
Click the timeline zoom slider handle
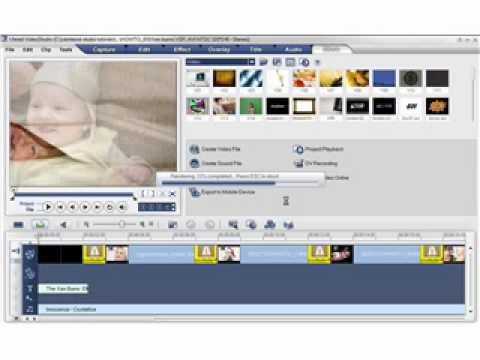(x=122, y=224)
